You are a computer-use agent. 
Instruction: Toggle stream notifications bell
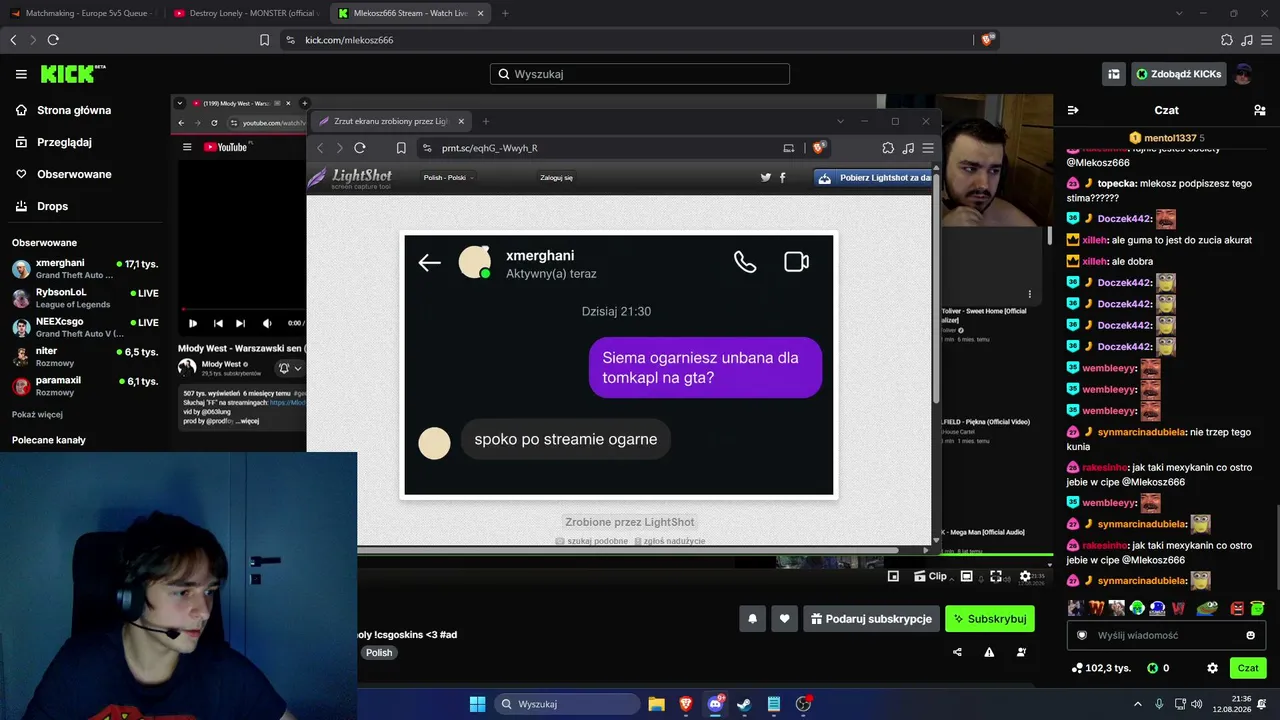(x=753, y=619)
